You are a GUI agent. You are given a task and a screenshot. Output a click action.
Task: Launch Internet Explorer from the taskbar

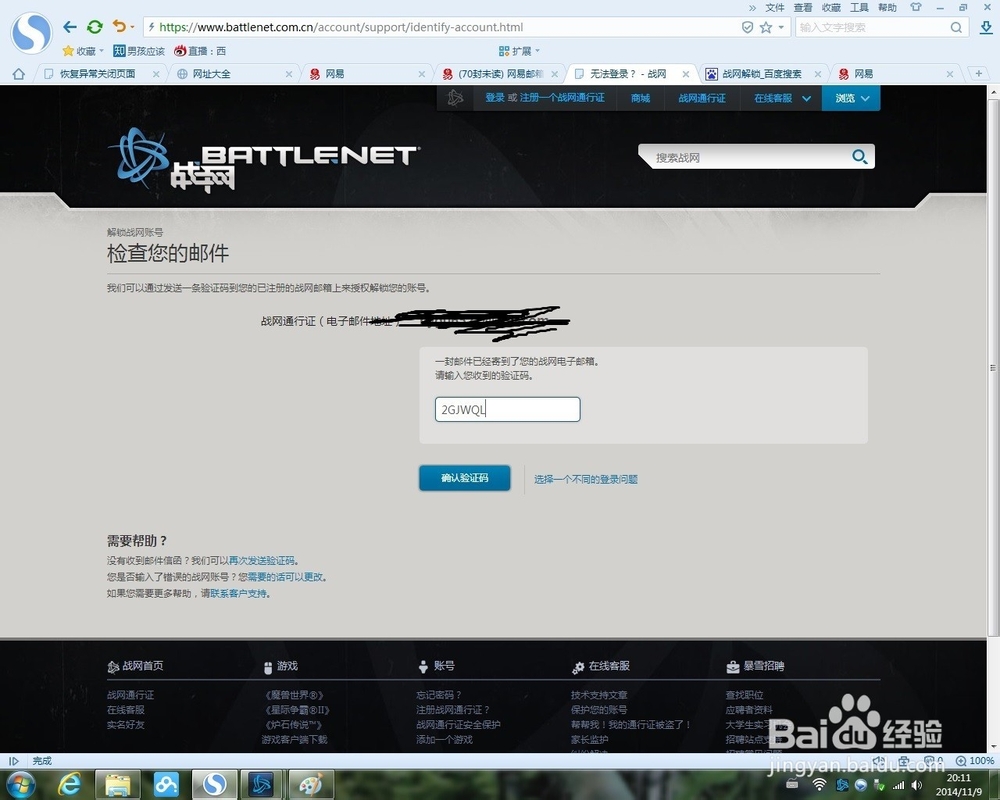(x=69, y=784)
